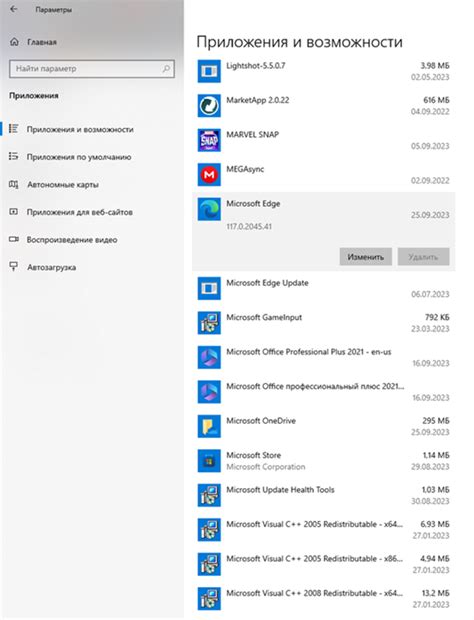Click the Visual C++ 2005 x64 icon
Screen dimensions: 474x620
pyautogui.click(x=209, y=529)
